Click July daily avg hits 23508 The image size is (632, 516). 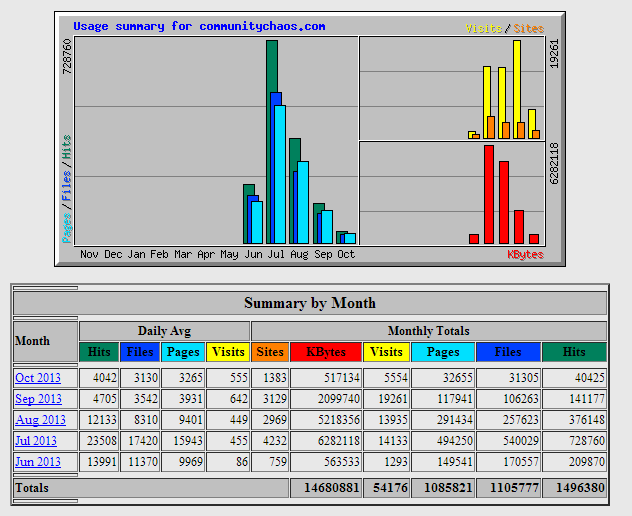pos(99,441)
